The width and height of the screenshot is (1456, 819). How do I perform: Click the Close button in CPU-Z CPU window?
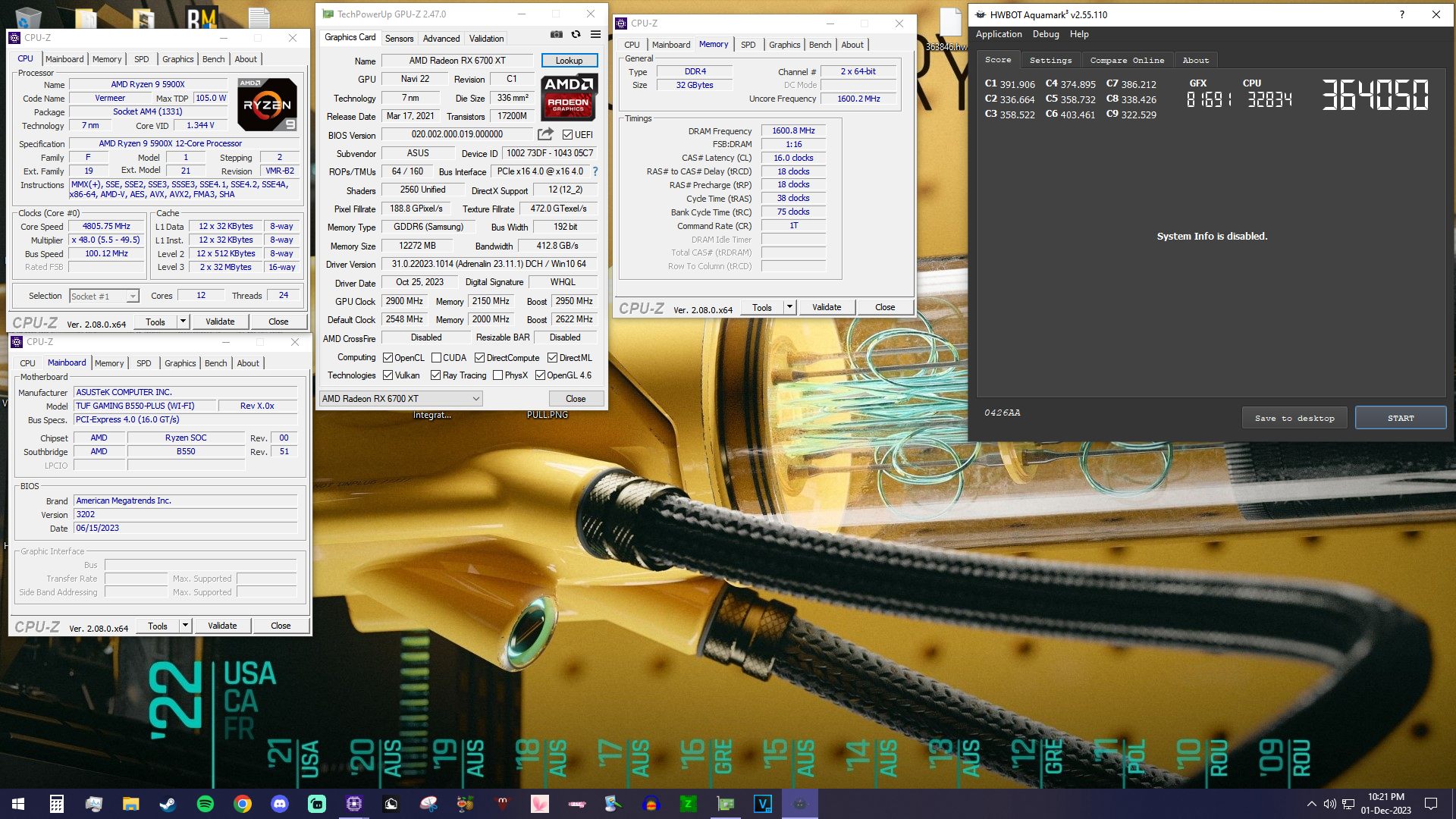pos(278,322)
